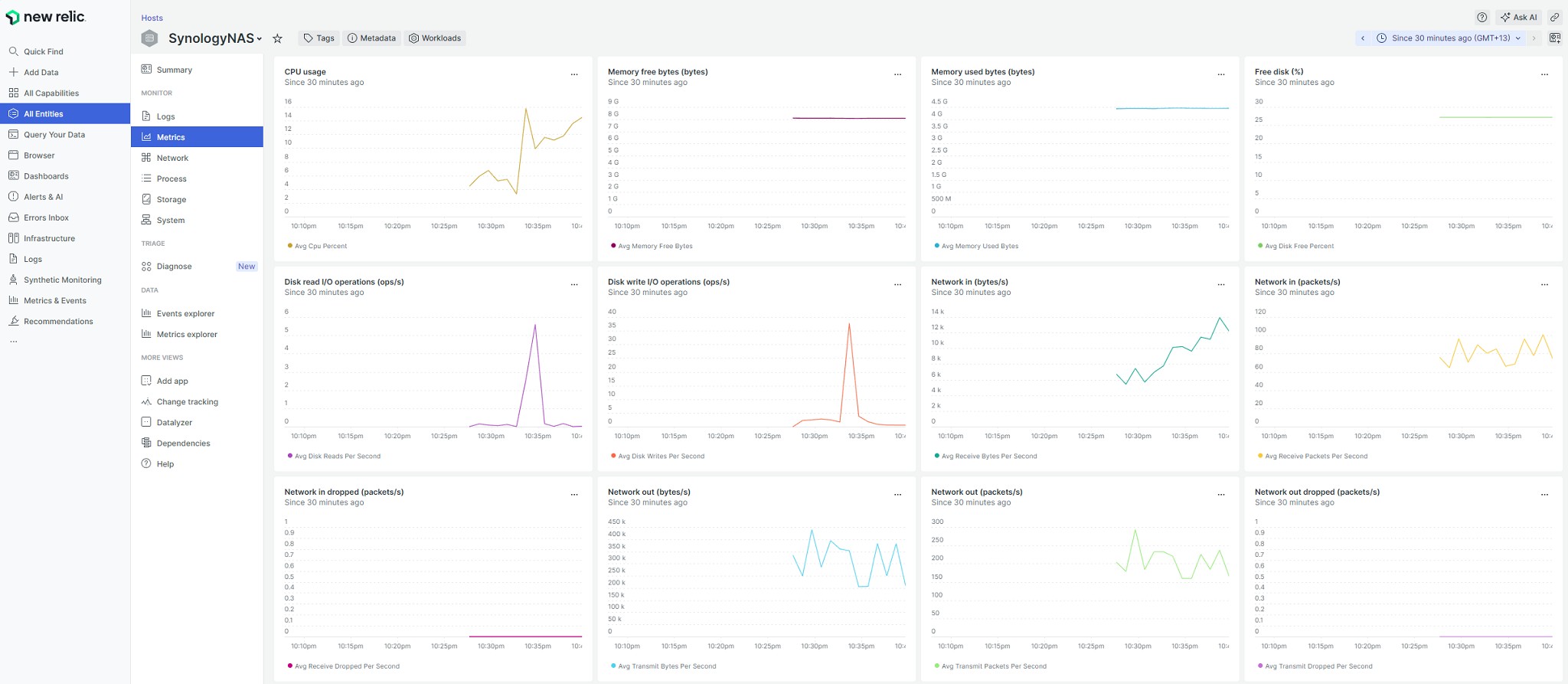The image size is (1568, 684).
Task: Open Quick Find search
Action: coord(44,51)
